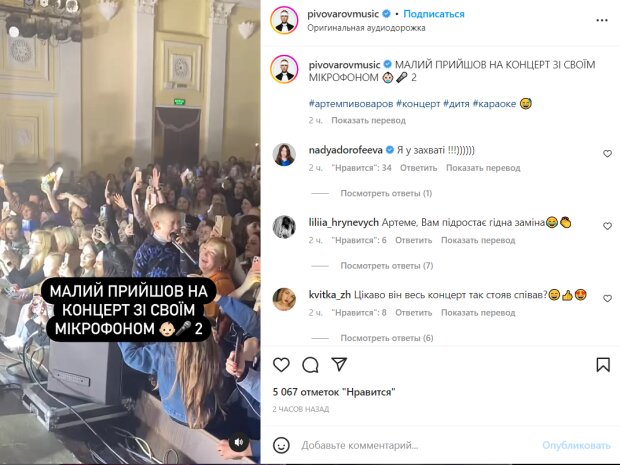Click the Добавьте комментарий input field
Viewport: 620px width, 465px height.
(417, 446)
